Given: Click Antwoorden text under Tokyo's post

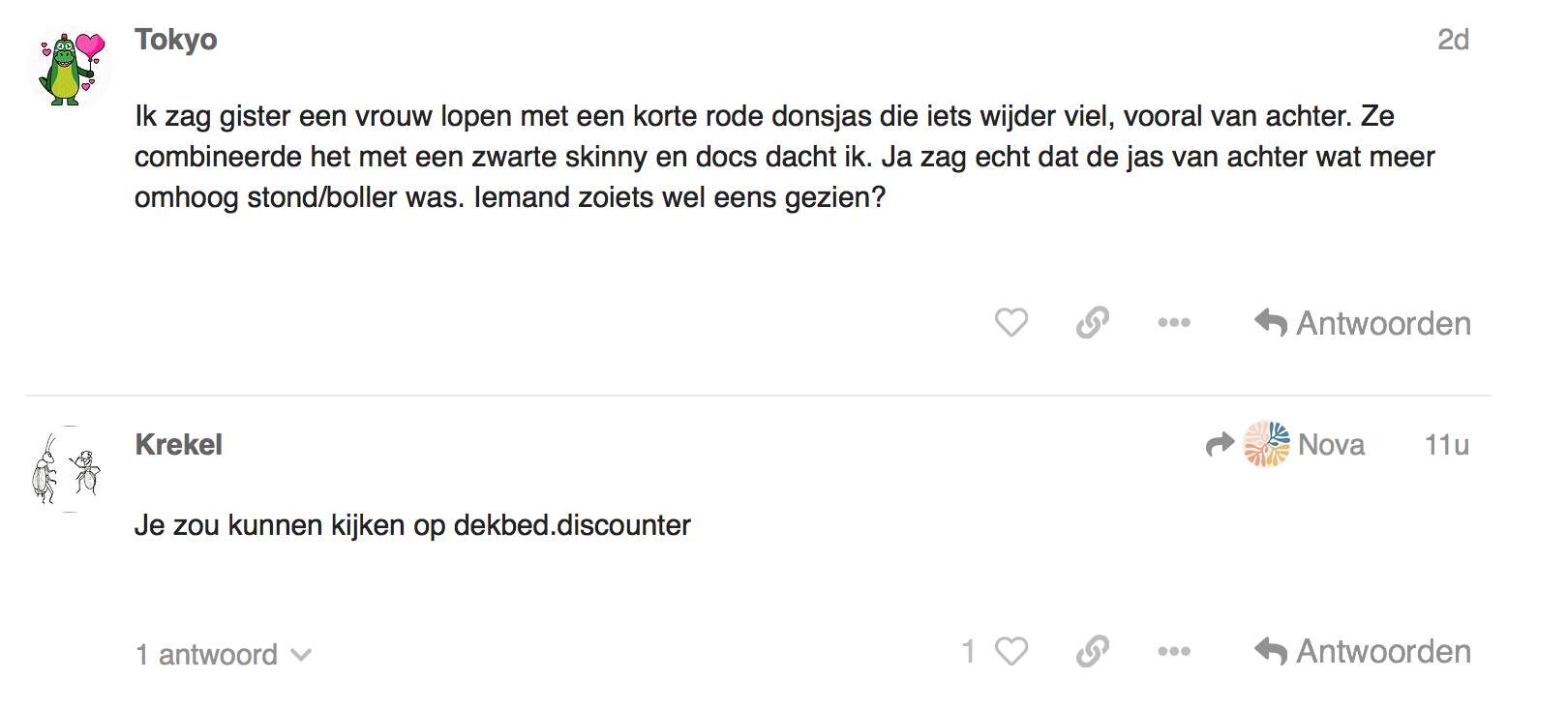Looking at the screenshot, I should (x=1383, y=323).
